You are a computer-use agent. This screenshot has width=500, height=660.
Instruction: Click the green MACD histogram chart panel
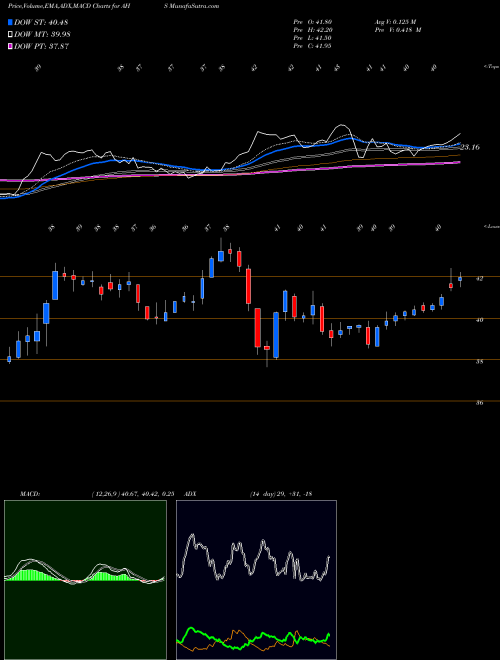click(x=85, y=580)
